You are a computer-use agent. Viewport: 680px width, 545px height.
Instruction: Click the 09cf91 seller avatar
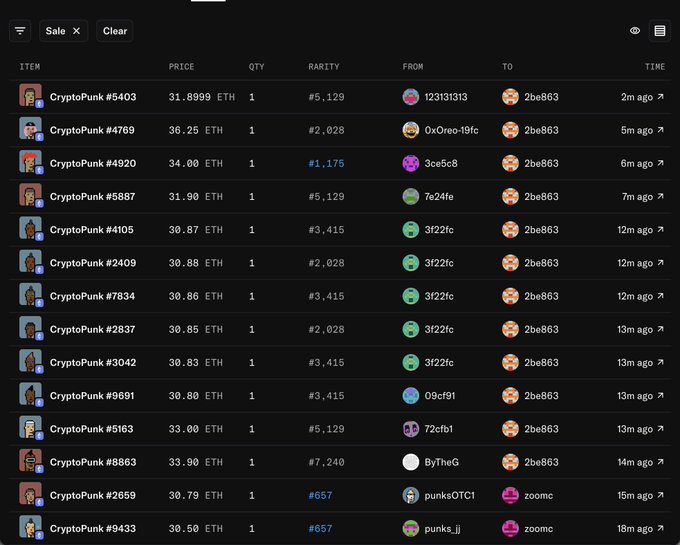[411, 396]
